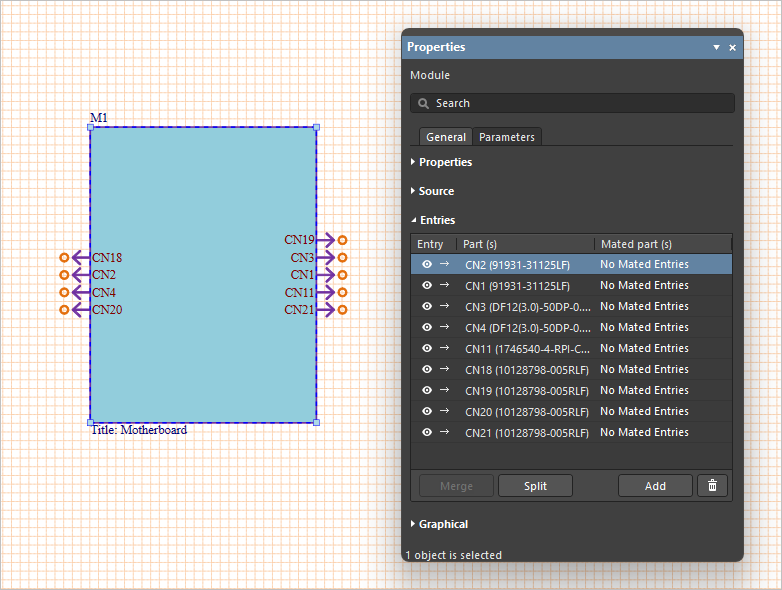Select the CN21 entry arrow on module
Viewport: 782px width, 590px height.
point(329,310)
